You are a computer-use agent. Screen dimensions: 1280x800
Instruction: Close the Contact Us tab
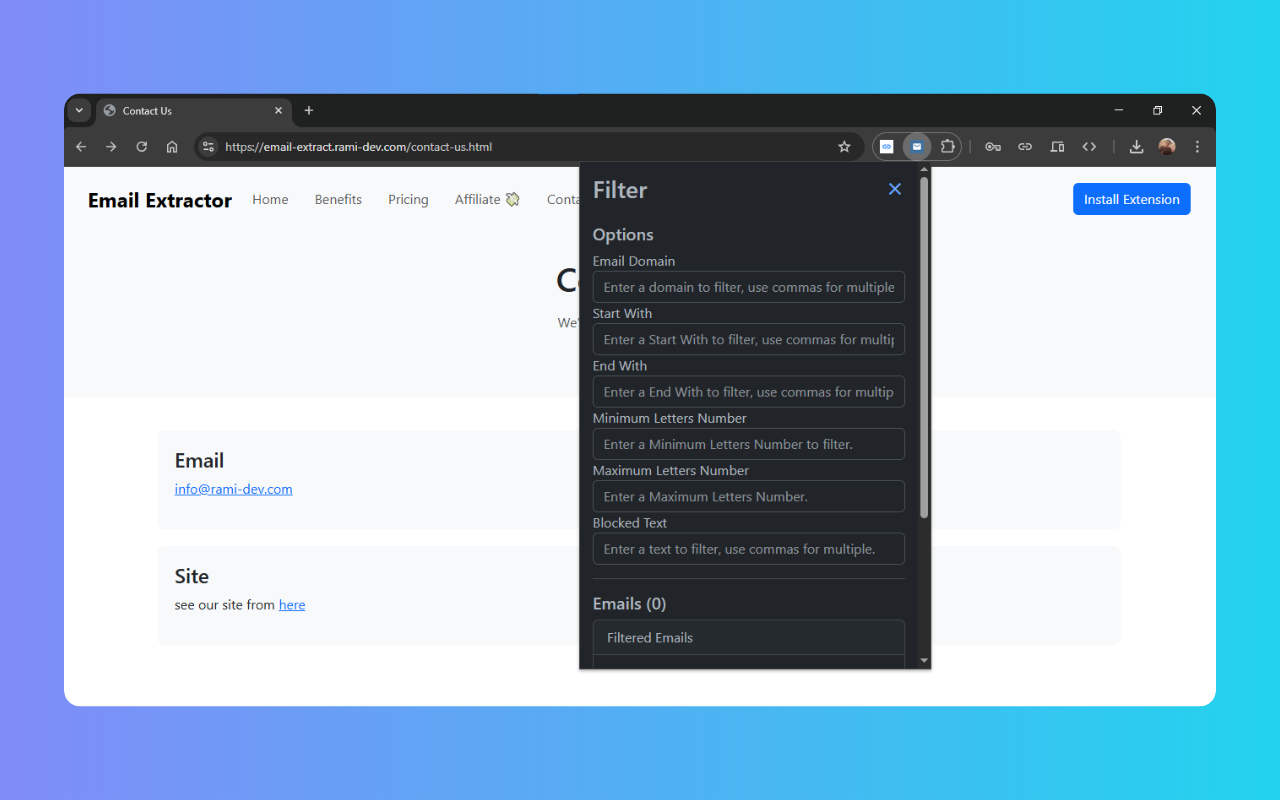279,111
